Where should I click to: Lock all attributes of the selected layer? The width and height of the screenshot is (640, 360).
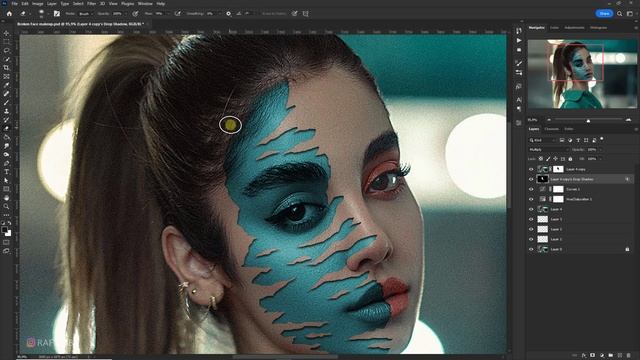(570, 159)
